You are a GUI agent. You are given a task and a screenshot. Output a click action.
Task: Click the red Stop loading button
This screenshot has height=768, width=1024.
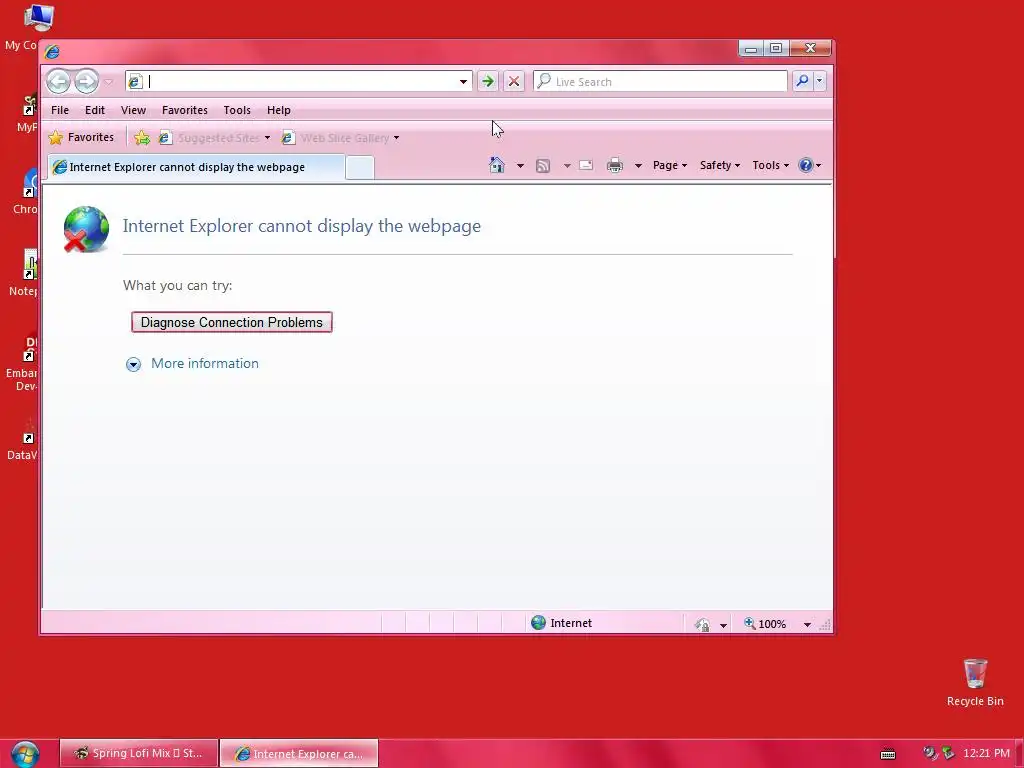514,82
